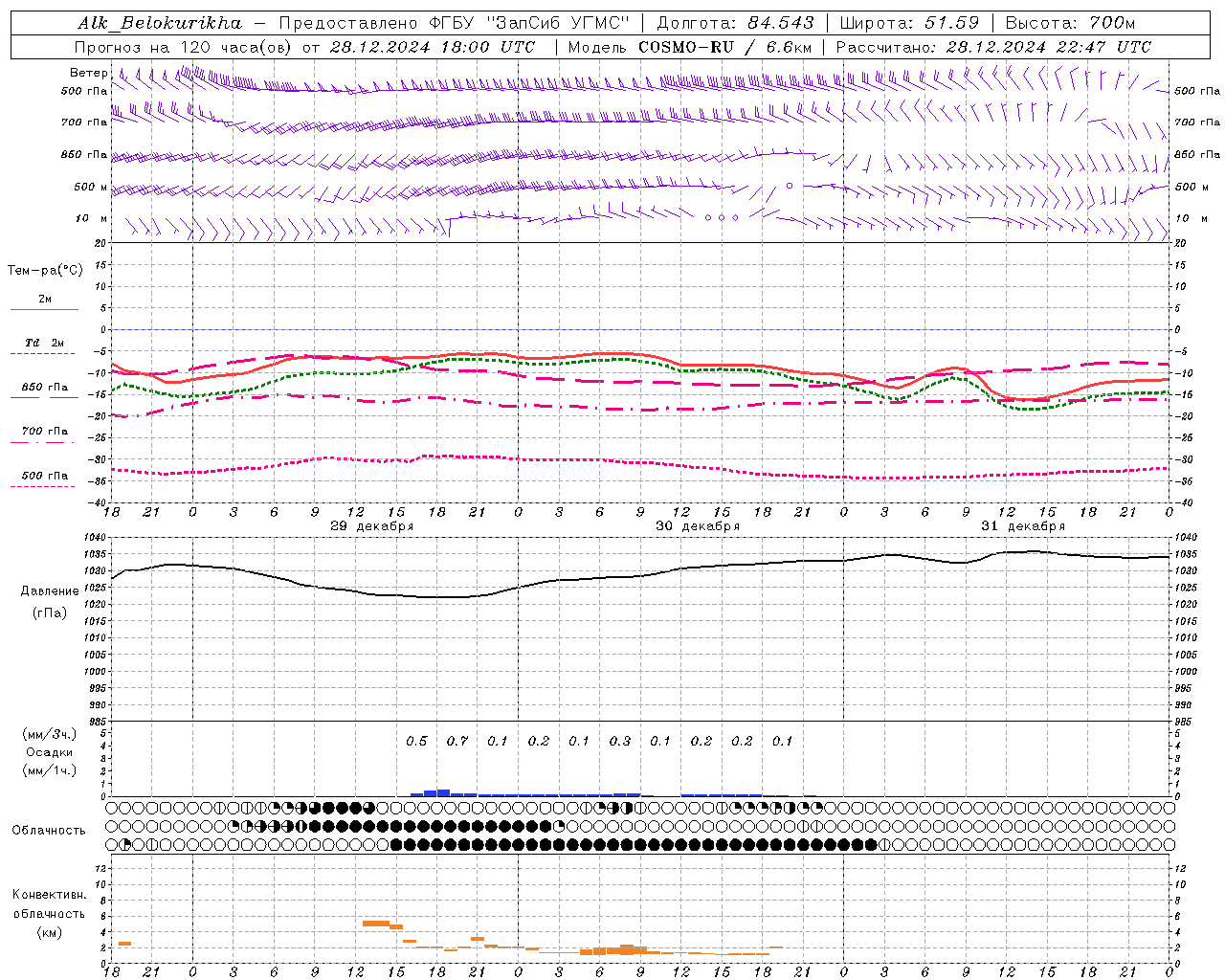Click the tallest blue precipitation bar
Screen dimensions: 1225x980
point(443,792)
